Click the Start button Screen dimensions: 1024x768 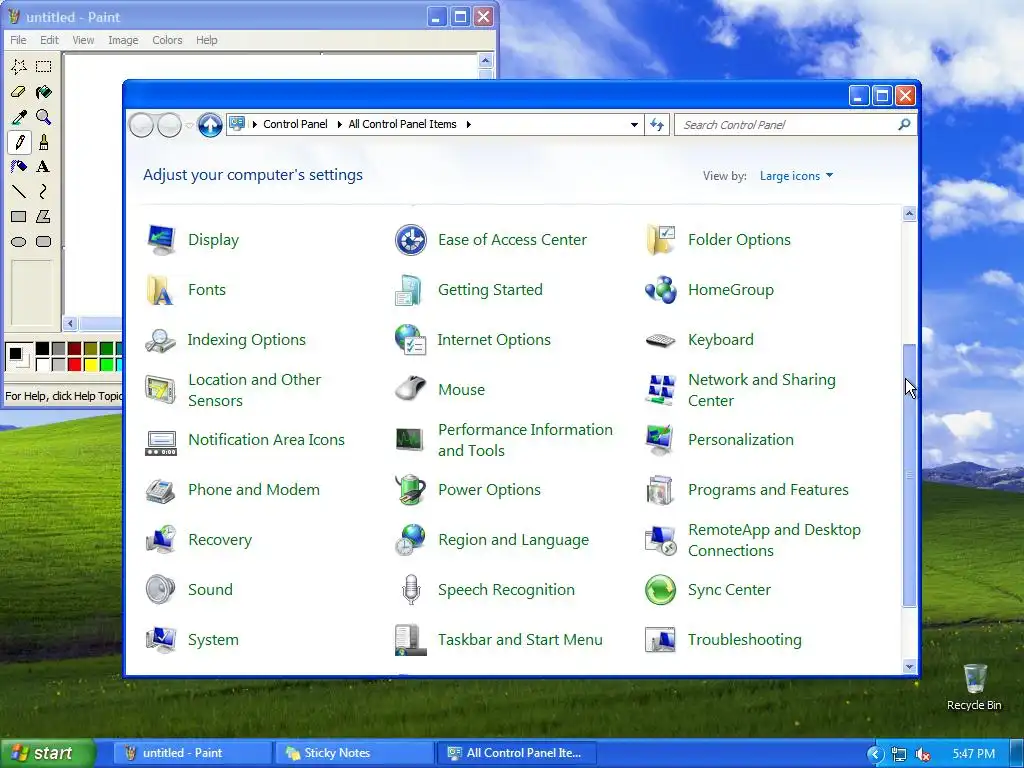point(48,753)
